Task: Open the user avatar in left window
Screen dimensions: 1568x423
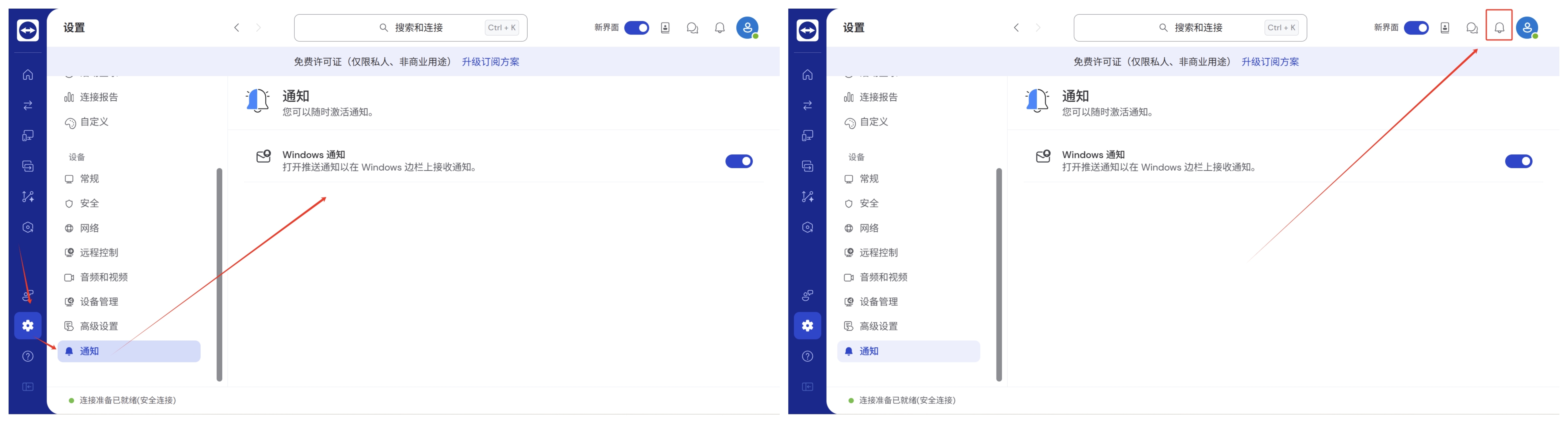Action: pos(748,27)
